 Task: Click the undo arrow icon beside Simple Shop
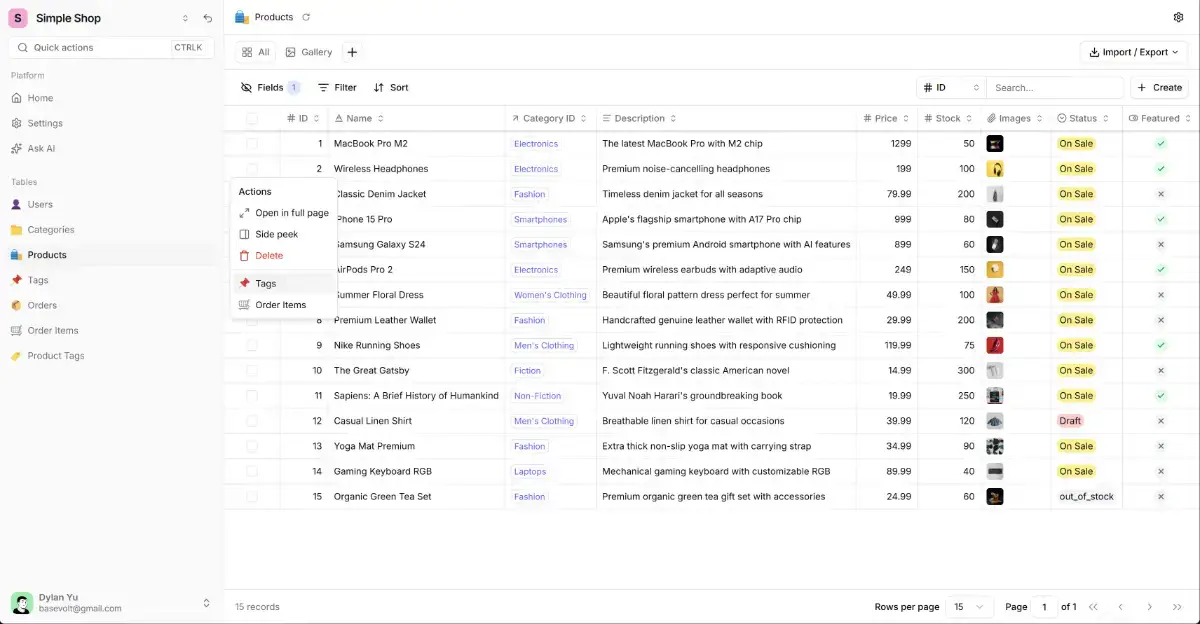coord(207,18)
